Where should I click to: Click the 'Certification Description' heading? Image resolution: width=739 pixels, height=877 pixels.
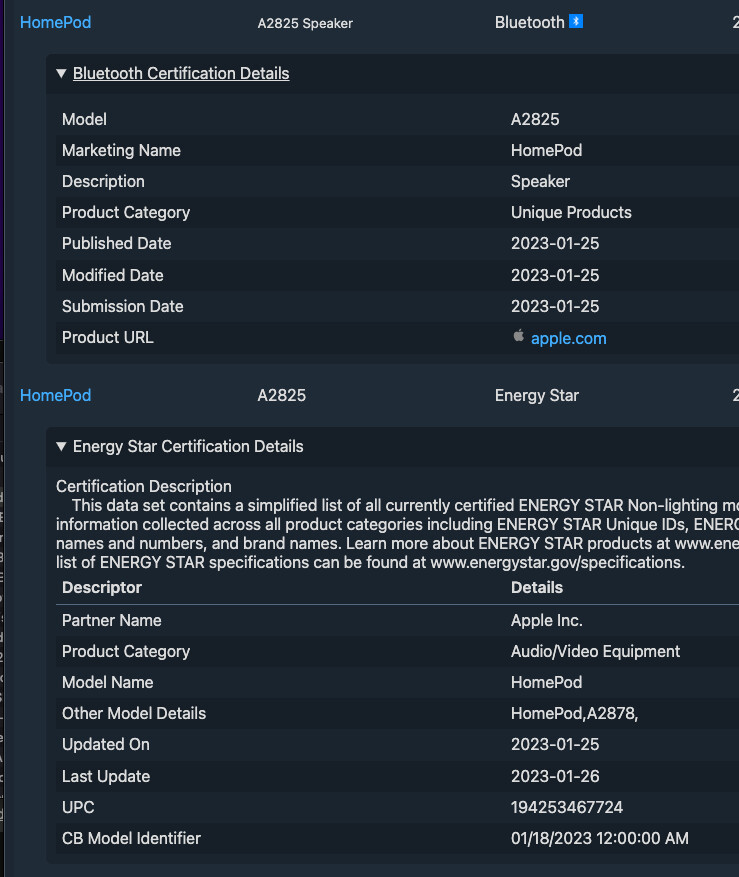pos(144,486)
